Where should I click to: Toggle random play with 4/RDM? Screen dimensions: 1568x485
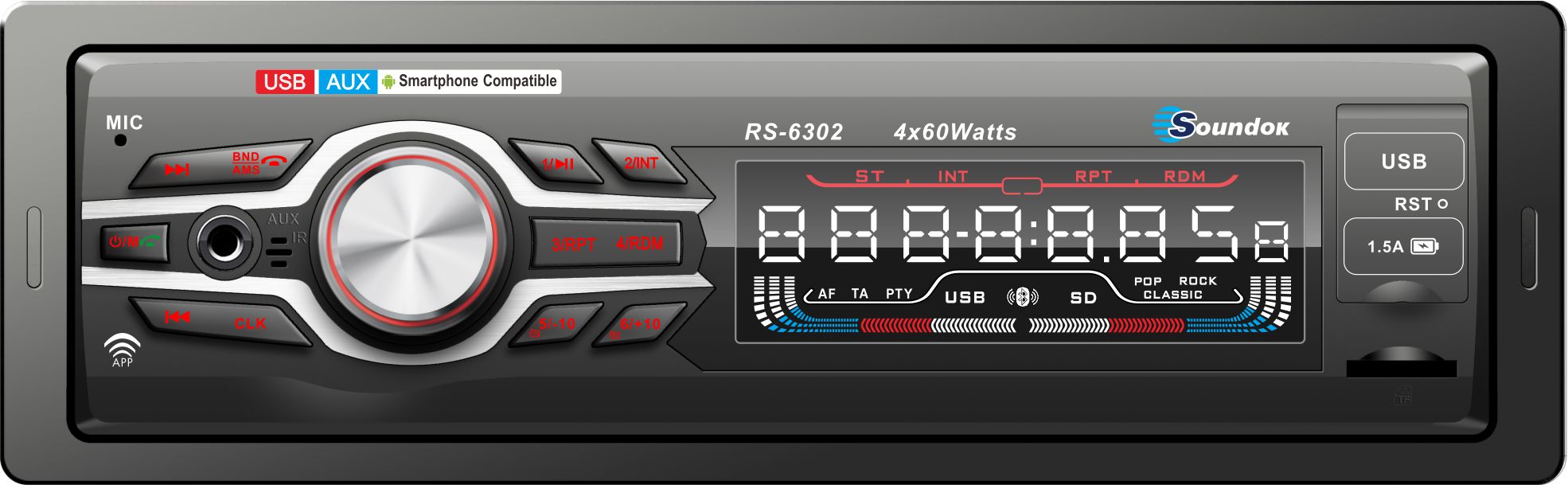[639, 244]
